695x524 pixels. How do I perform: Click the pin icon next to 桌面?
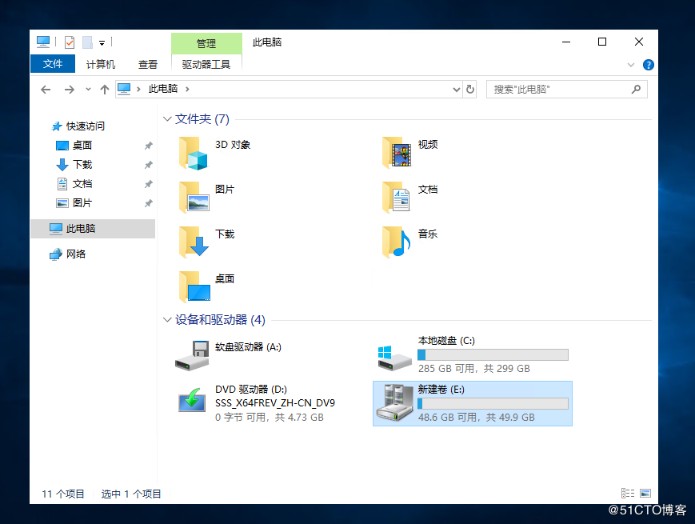coord(148,145)
